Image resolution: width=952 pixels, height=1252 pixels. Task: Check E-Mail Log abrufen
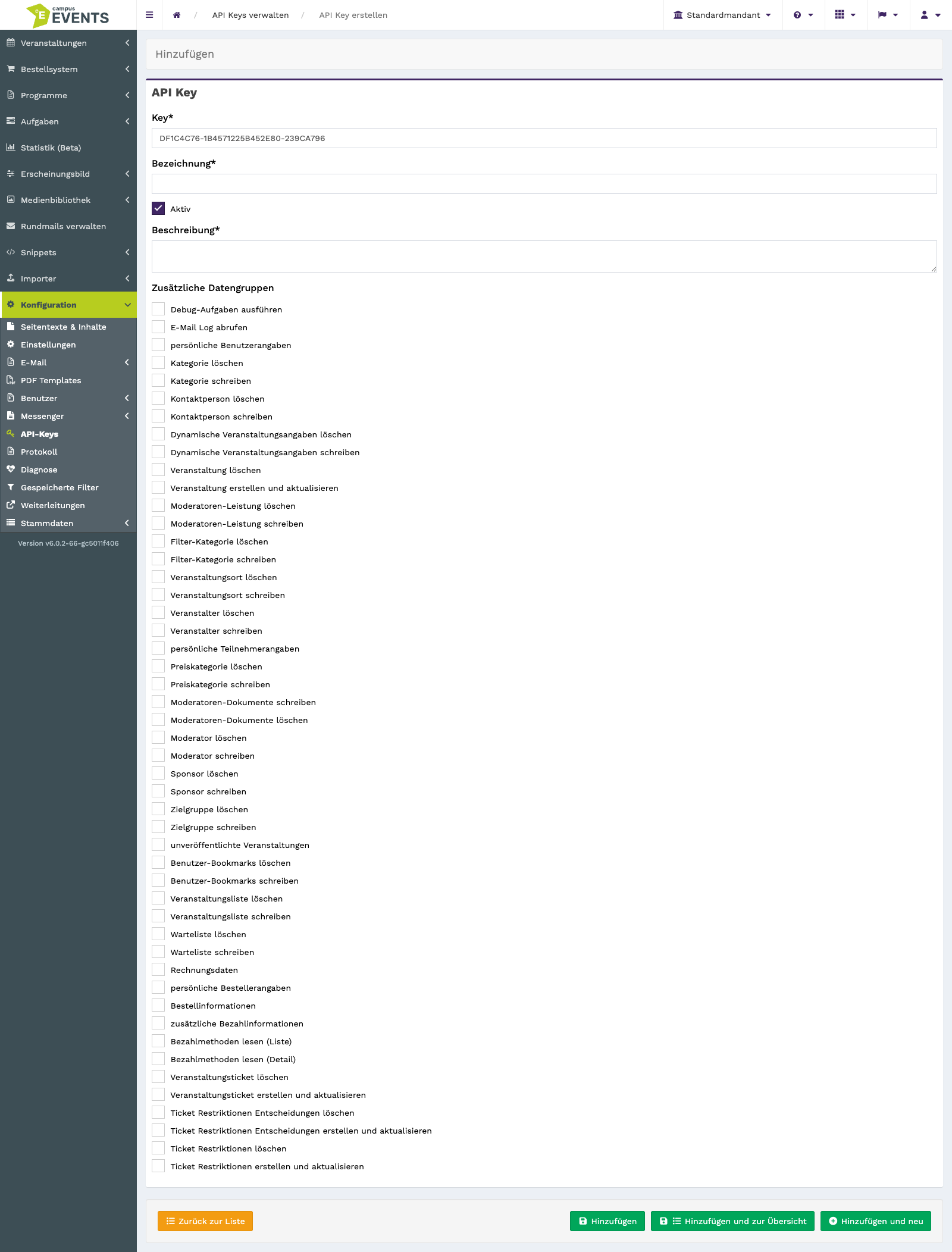[158, 327]
